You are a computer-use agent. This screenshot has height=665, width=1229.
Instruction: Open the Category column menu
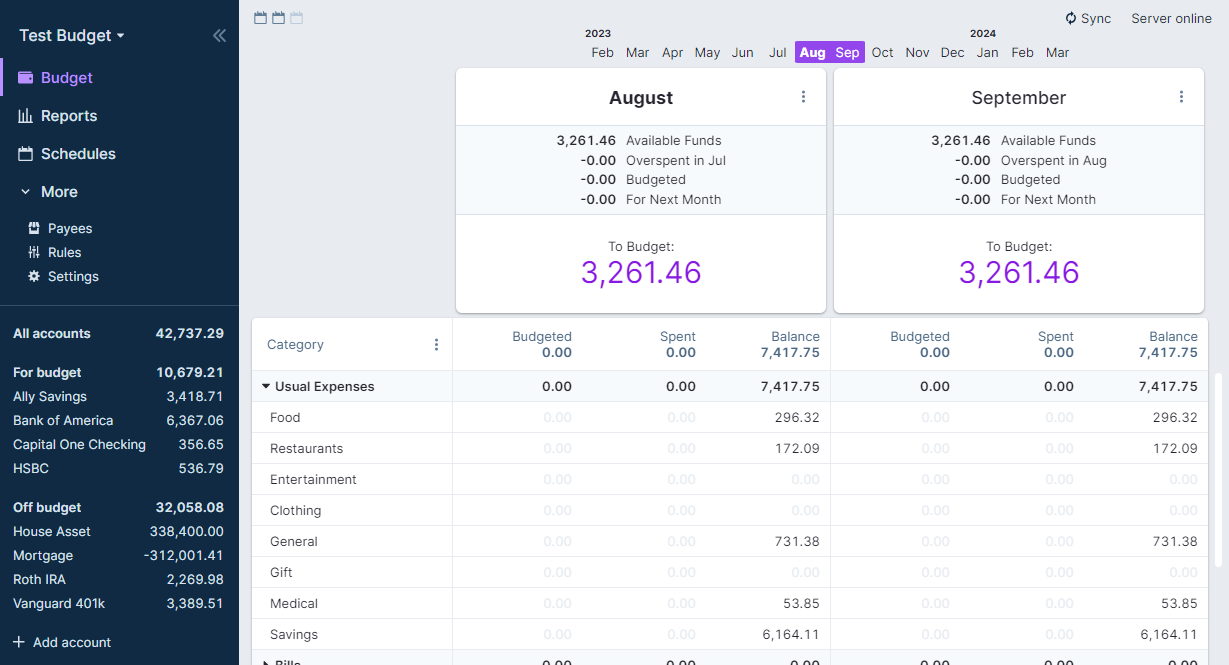(436, 344)
